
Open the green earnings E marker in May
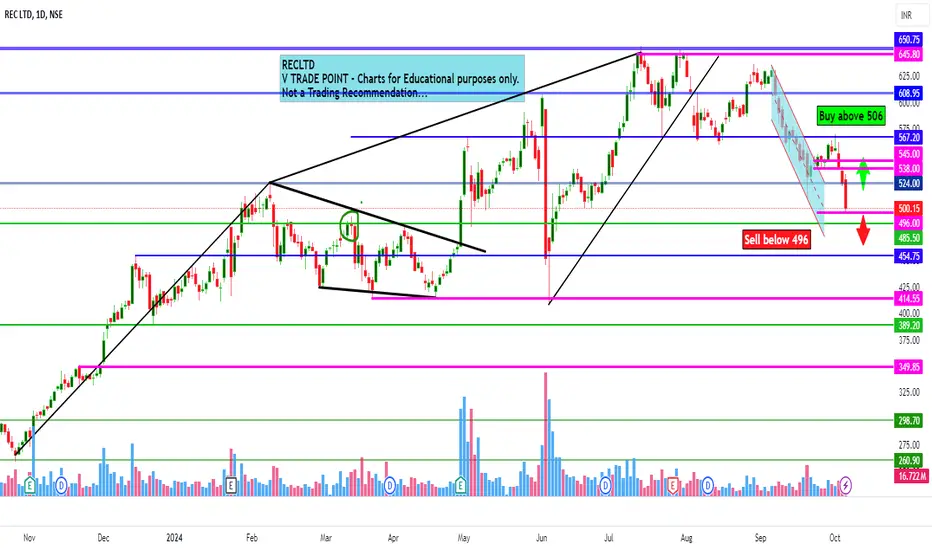point(461,486)
